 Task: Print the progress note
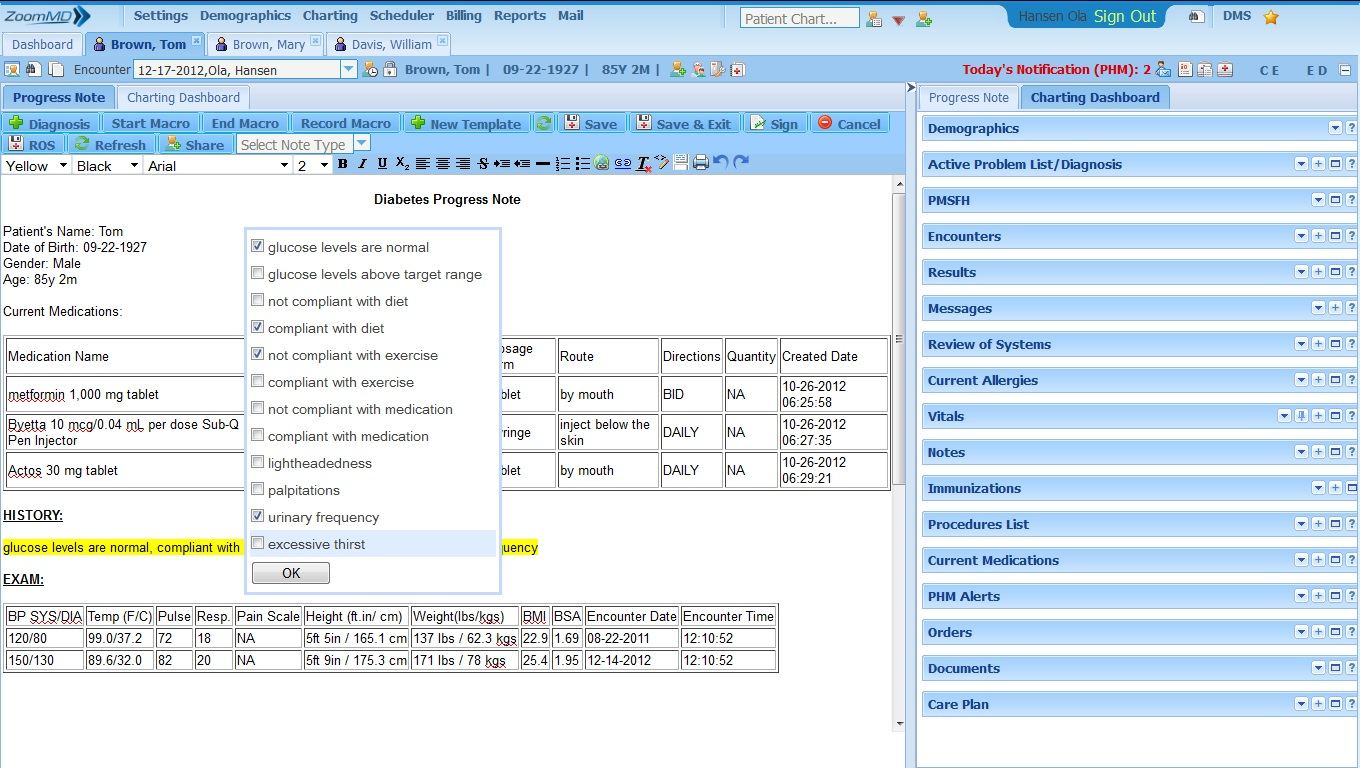click(701, 164)
